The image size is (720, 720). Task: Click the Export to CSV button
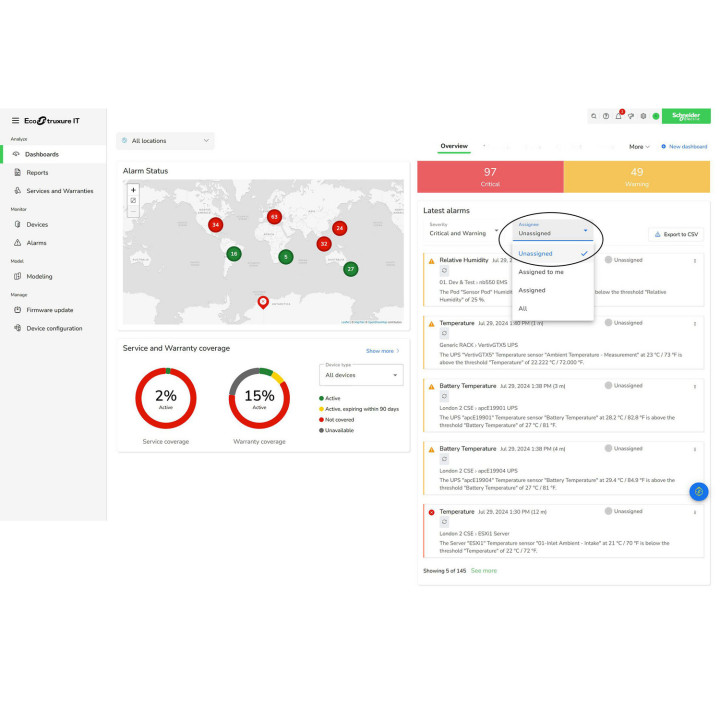click(676, 234)
